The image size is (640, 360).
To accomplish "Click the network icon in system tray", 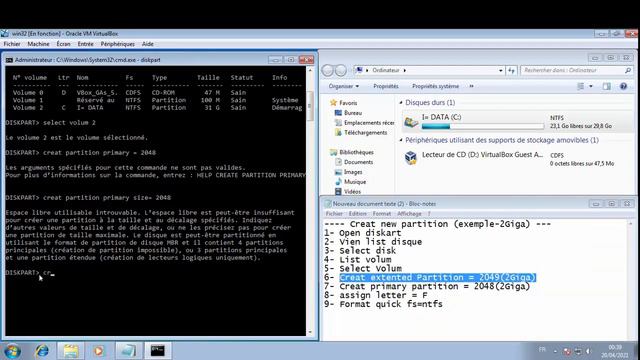I will 578,351.
